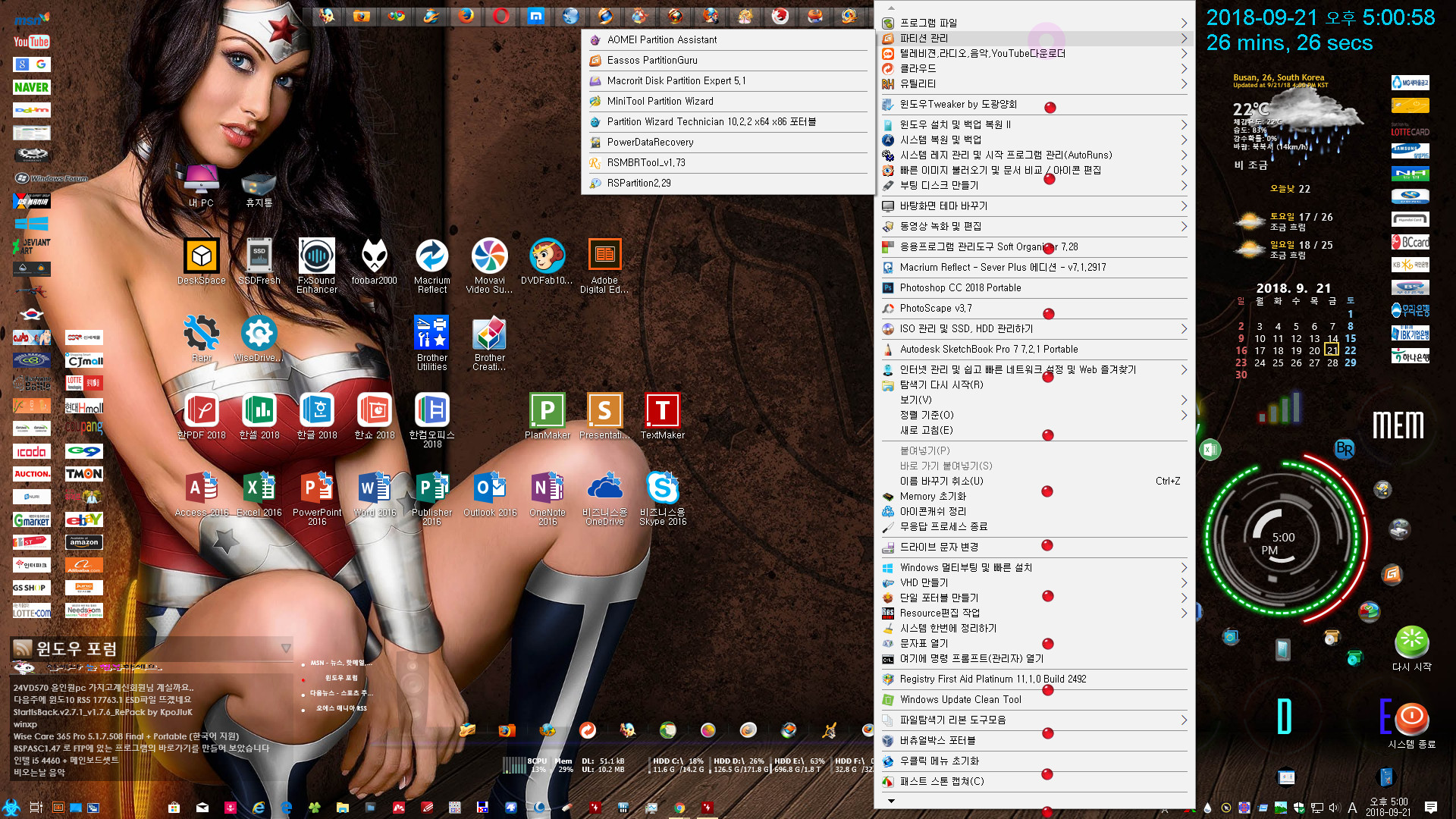Screen dimensions: 1456x819
Task: Launch Adobe Digital Editions icon
Action: click(605, 265)
